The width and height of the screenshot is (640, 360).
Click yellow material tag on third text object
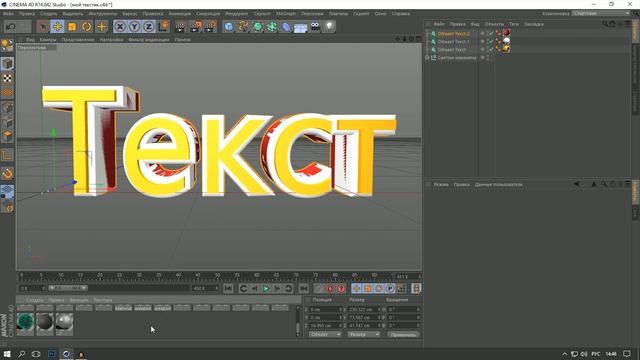point(506,49)
